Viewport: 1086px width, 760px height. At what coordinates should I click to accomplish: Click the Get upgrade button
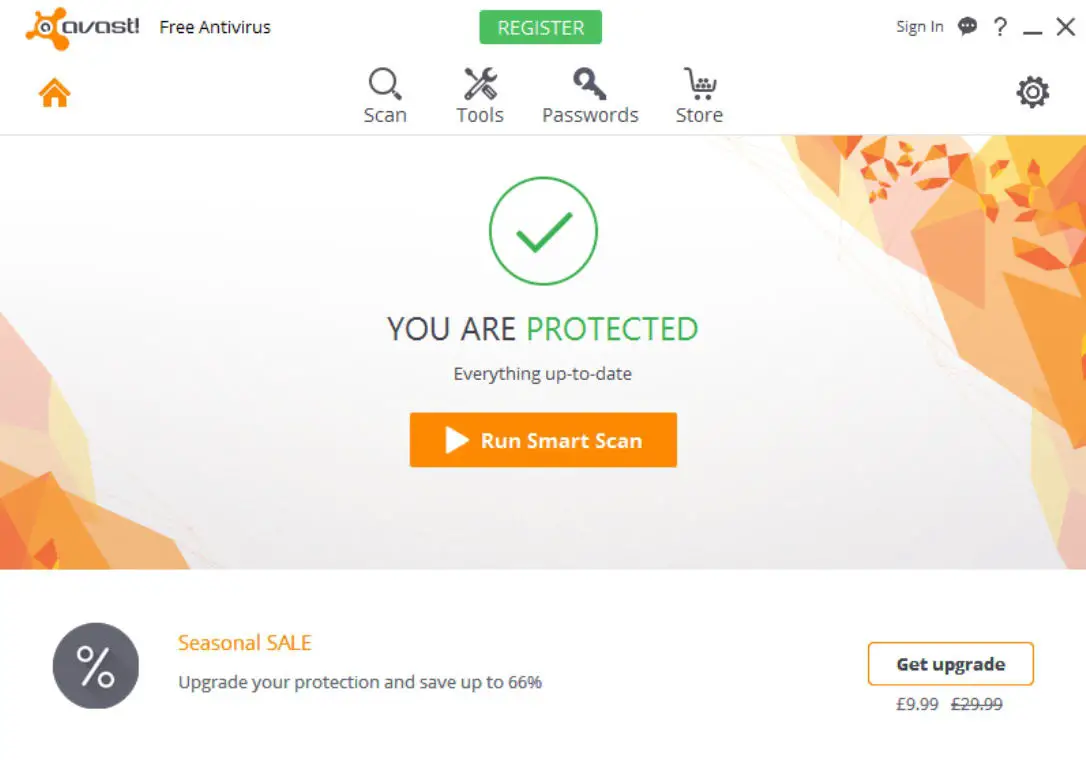pos(950,664)
